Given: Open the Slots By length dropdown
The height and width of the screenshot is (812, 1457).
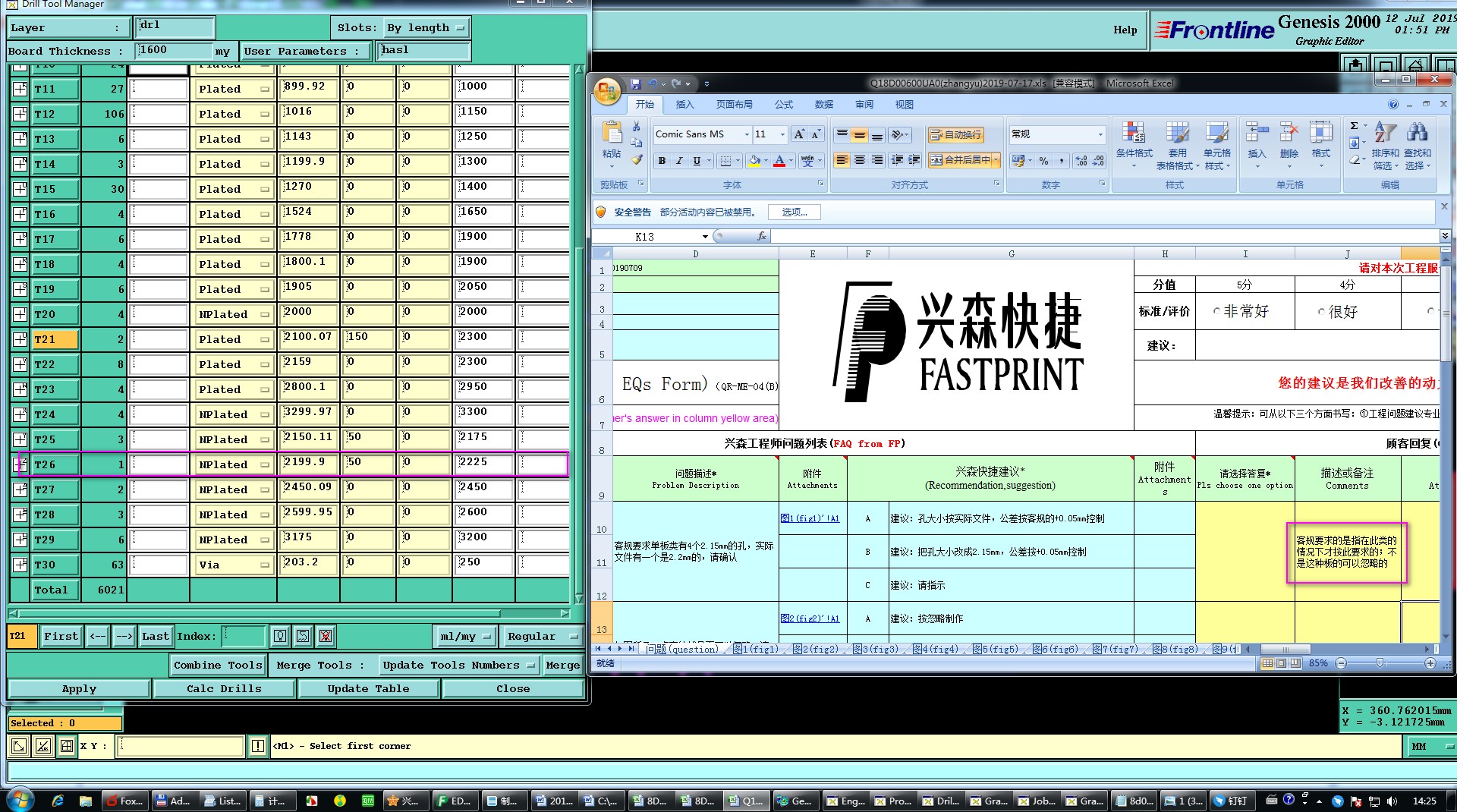Looking at the screenshot, I should pyautogui.click(x=426, y=28).
